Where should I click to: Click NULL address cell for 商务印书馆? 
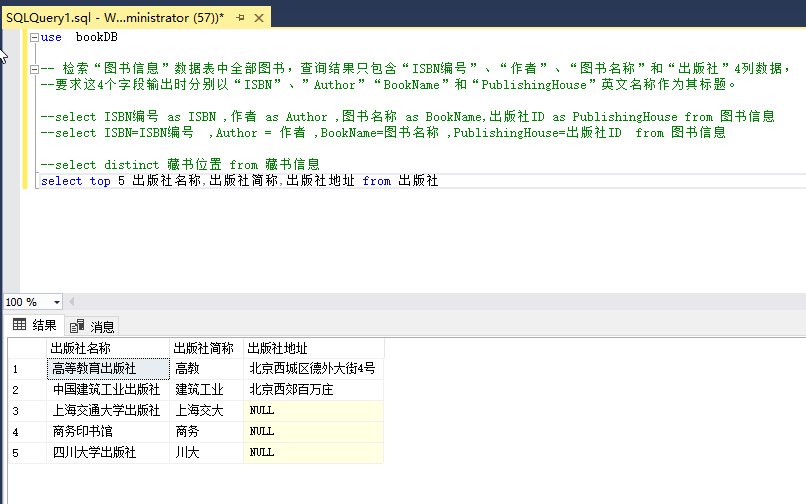tap(314, 432)
